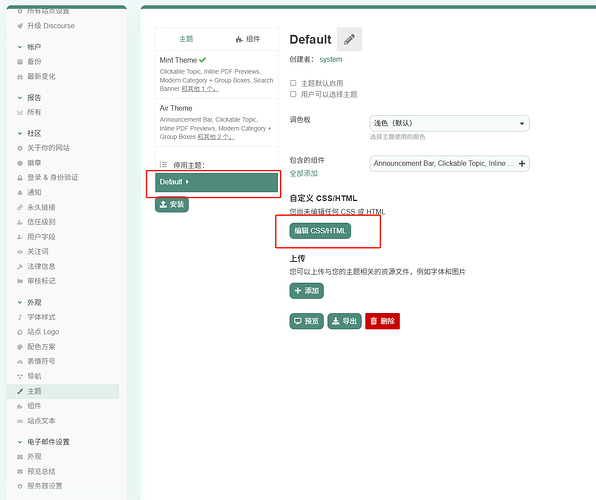Open the 包含的组件 components selector

(x=449, y=163)
